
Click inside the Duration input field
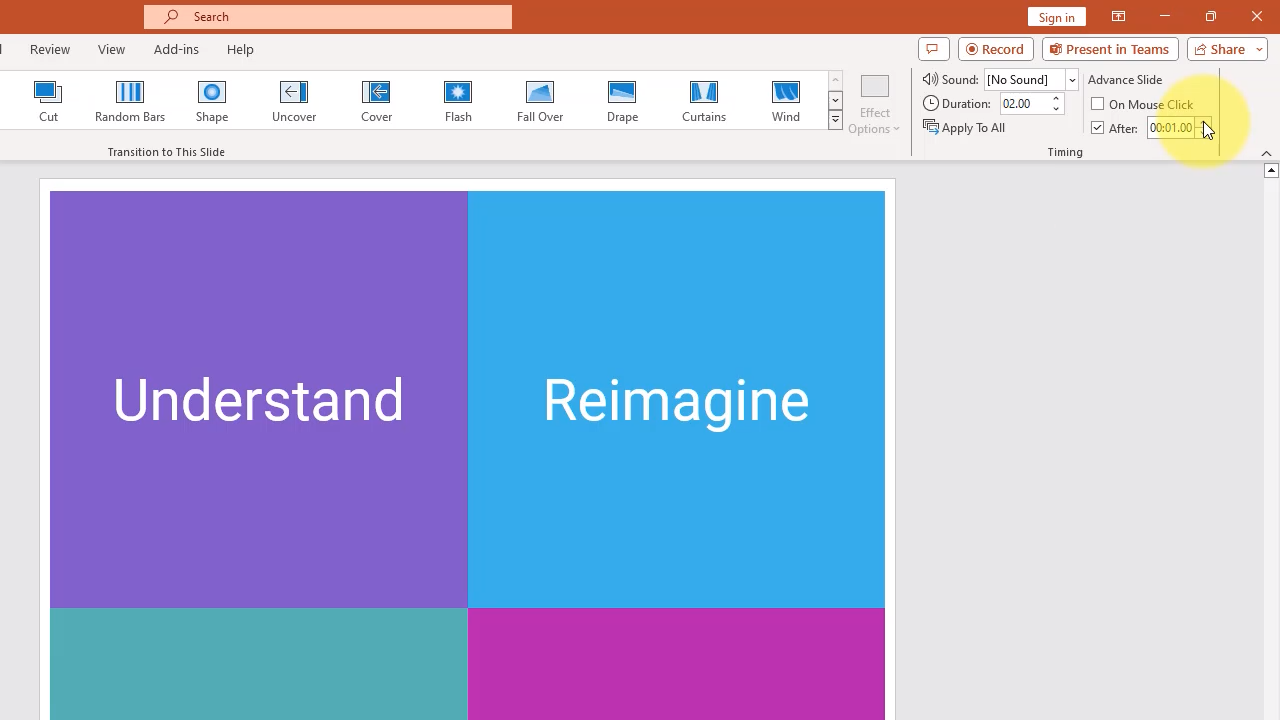[1023, 104]
